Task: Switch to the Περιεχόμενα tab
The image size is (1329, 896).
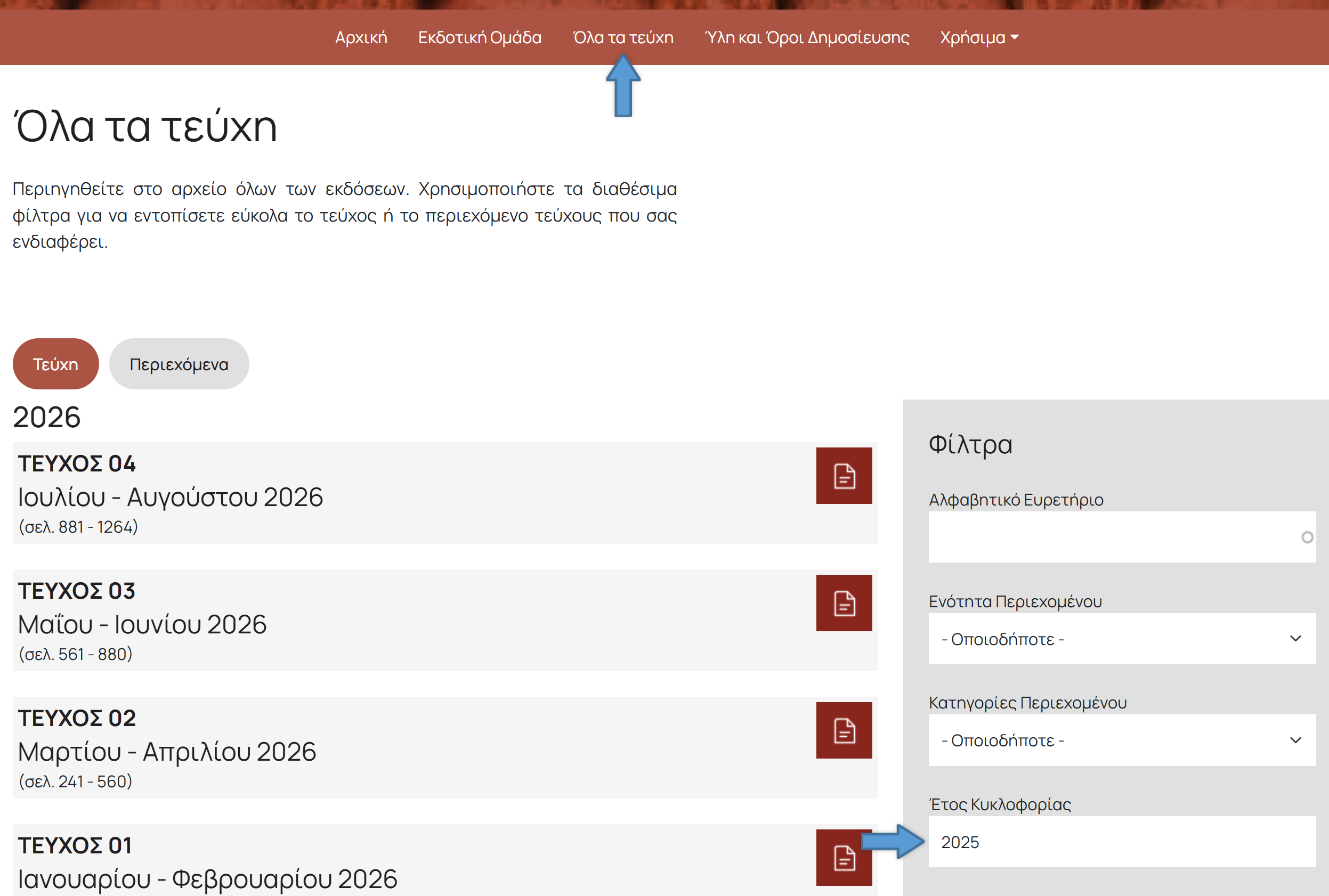Action: pyautogui.click(x=179, y=364)
